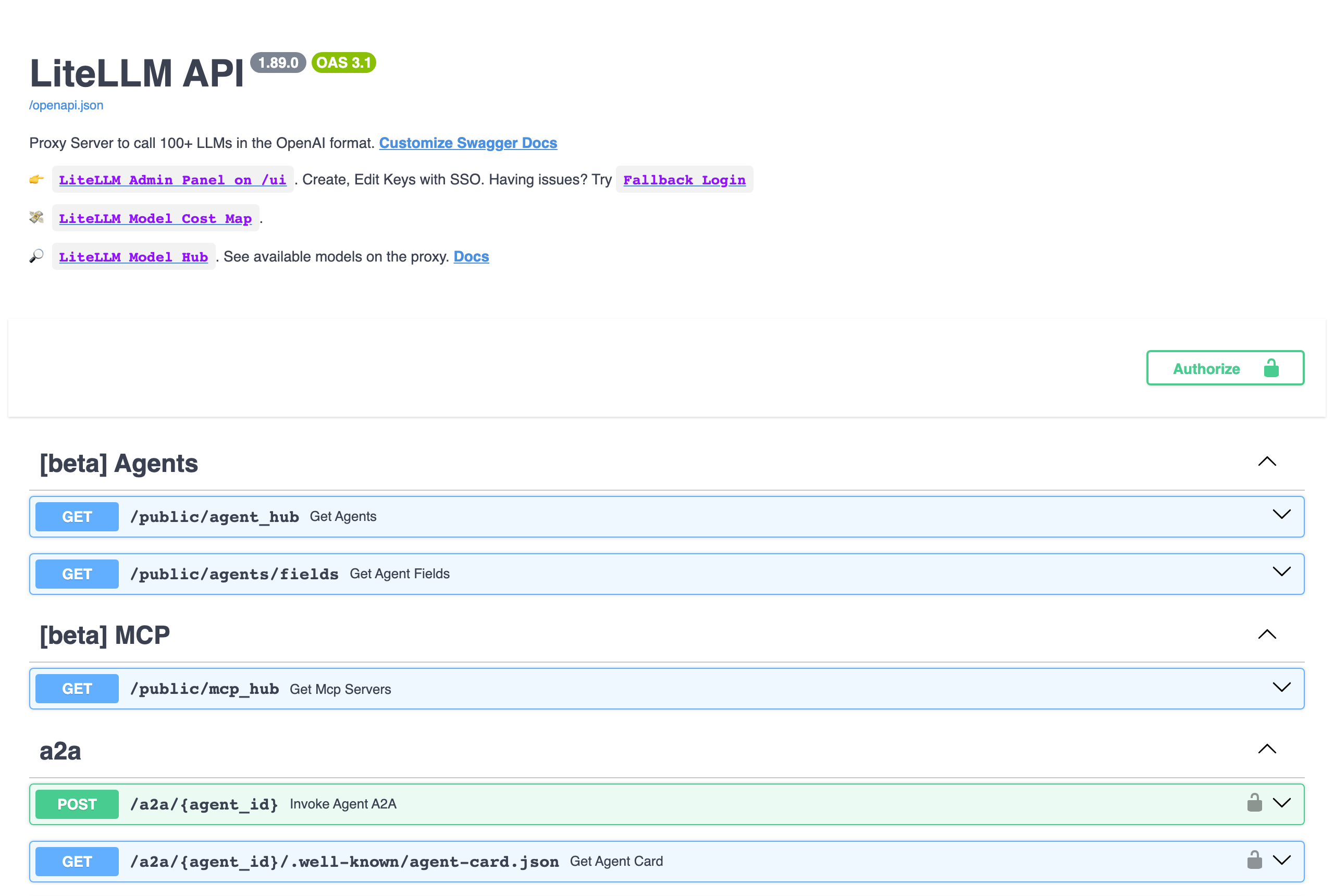Open LiteLLM Model Cost Map link
Image resolution: width=1334 pixels, height=896 pixels.
coord(155,218)
